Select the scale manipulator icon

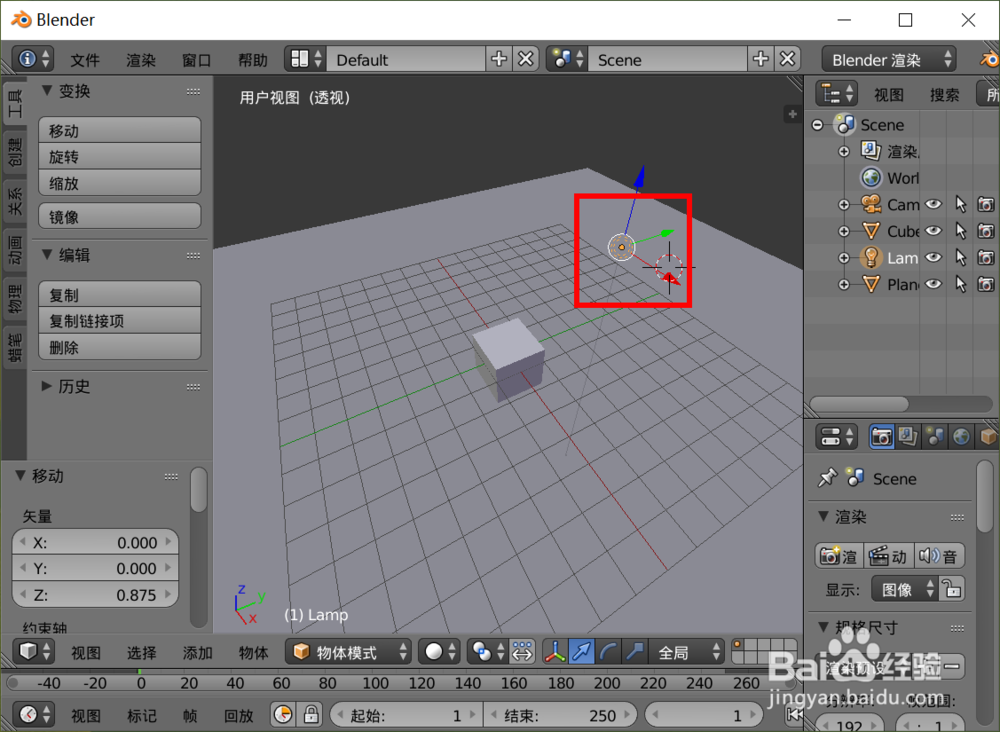point(635,652)
